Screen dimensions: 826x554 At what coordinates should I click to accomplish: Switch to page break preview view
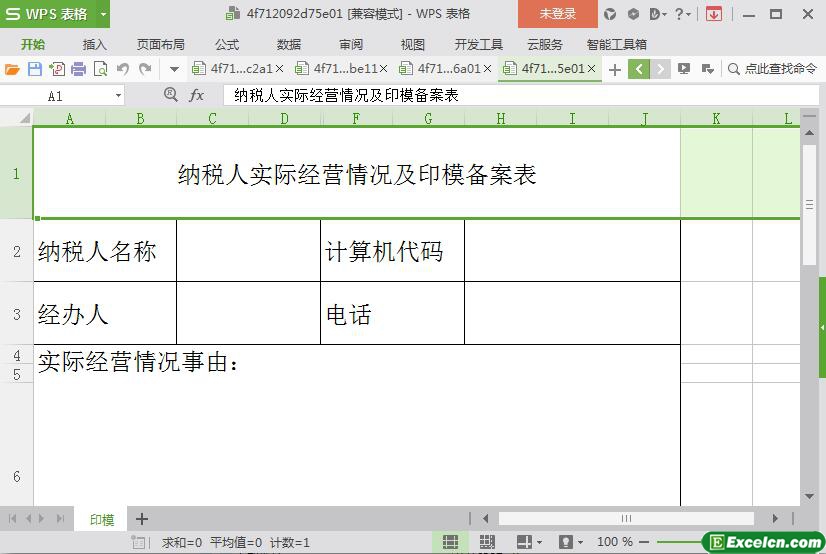487,542
